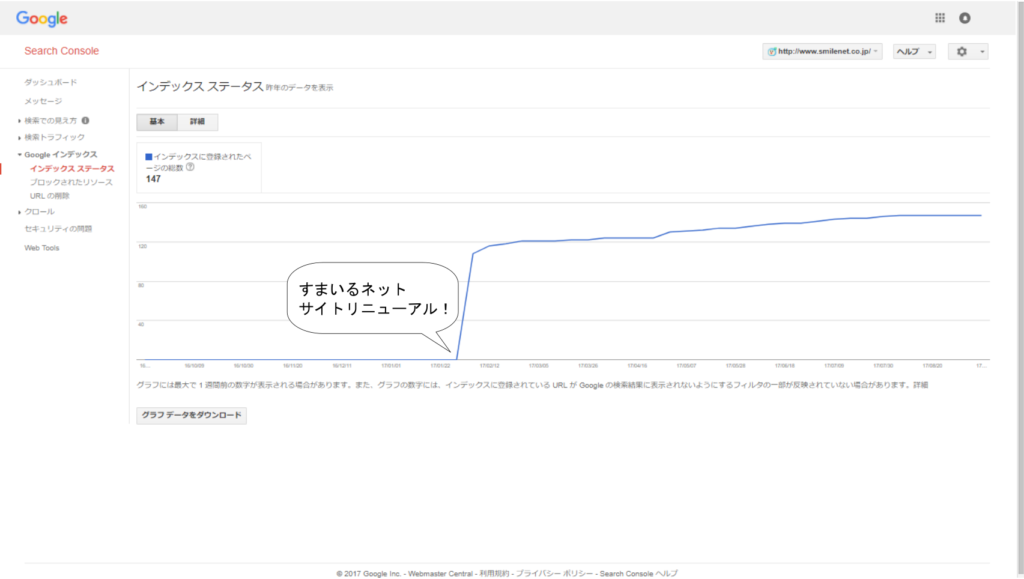
Task: Open プライバシー ポリシー footer link
Action: [x=554, y=574]
